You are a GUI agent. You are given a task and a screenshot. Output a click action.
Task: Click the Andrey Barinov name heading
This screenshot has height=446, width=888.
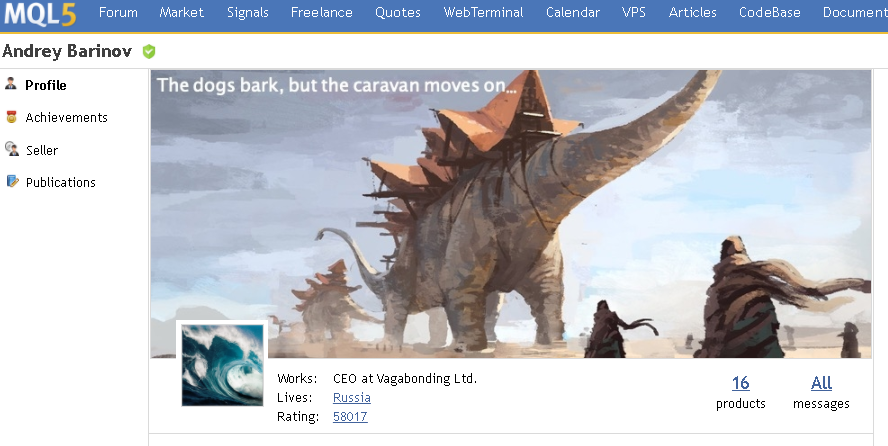point(67,51)
